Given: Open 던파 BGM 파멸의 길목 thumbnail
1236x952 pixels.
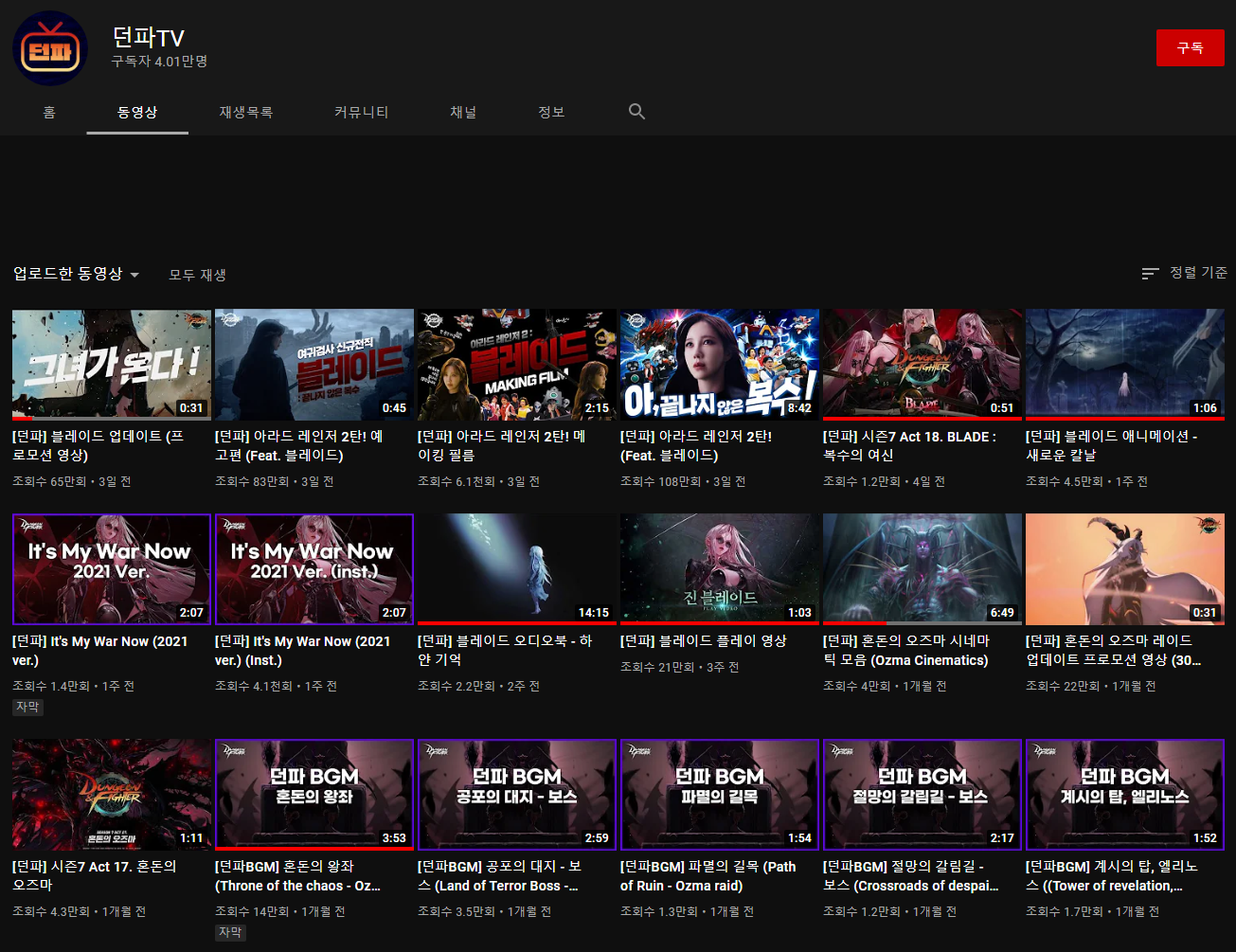Looking at the screenshot, I should 720,795.
